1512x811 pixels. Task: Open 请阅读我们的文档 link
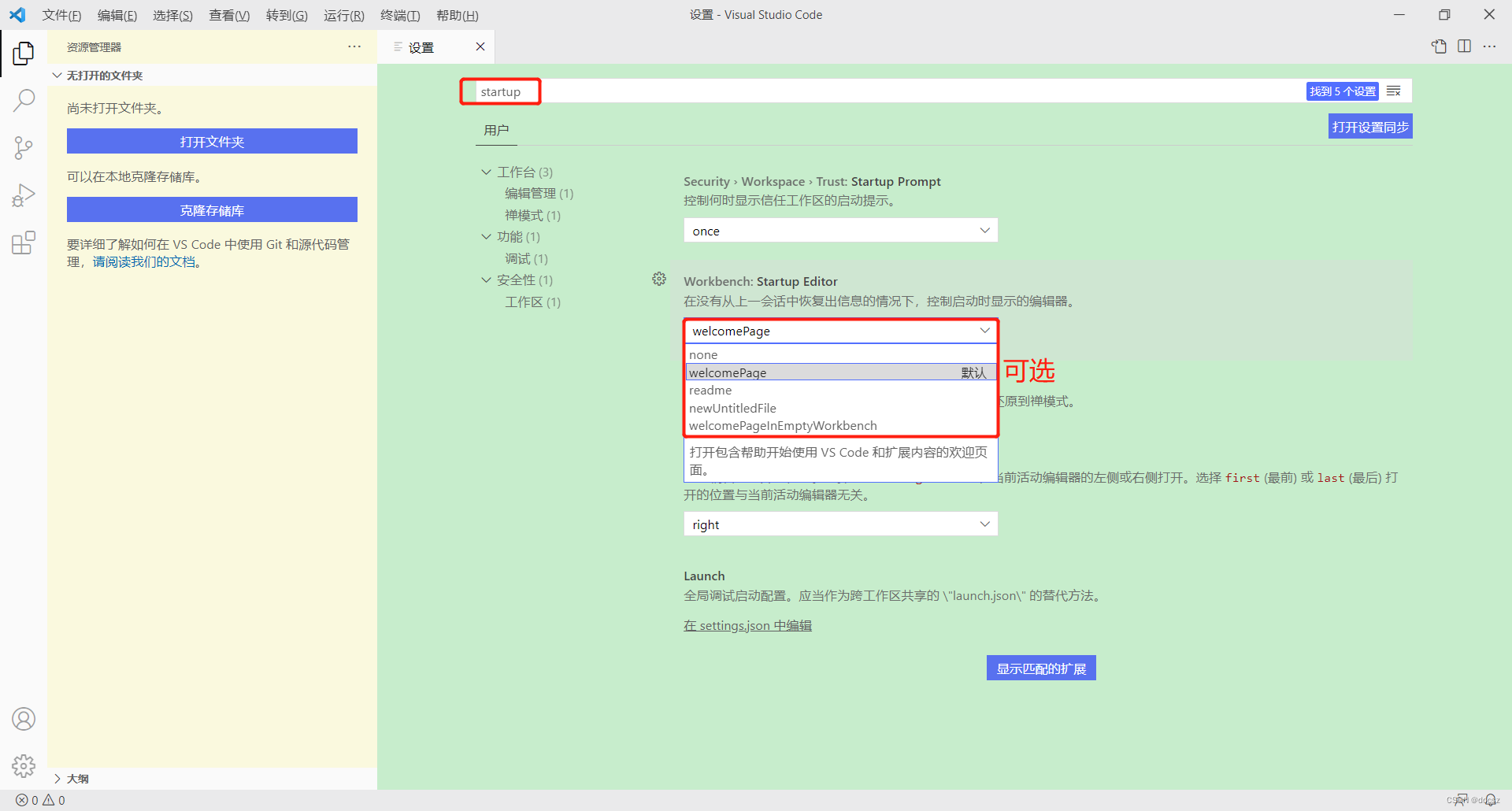pos(144,261)
